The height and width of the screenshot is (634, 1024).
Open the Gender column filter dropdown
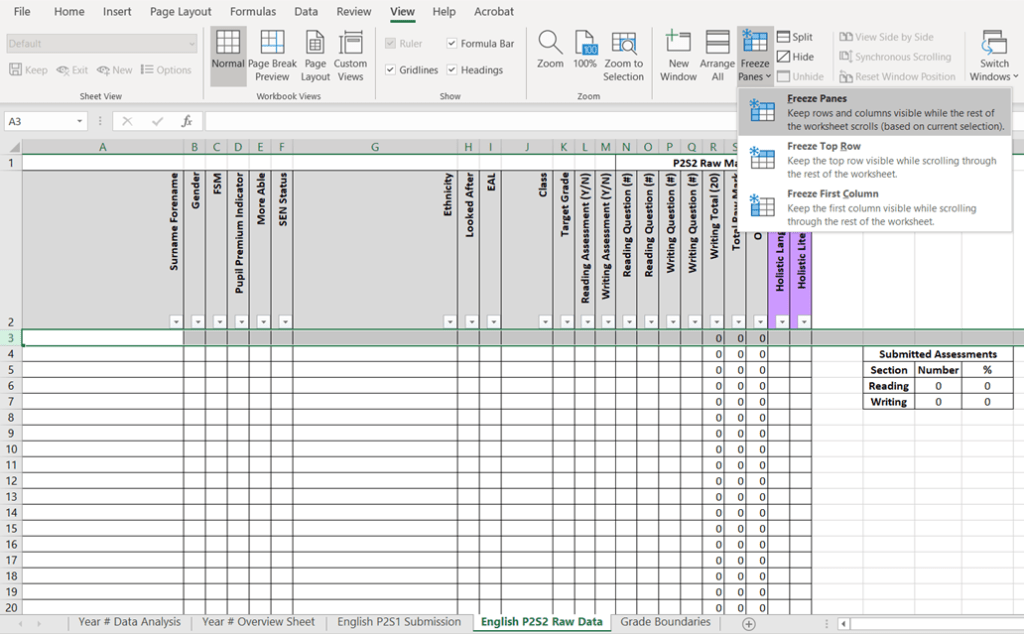tap(196, 322)
